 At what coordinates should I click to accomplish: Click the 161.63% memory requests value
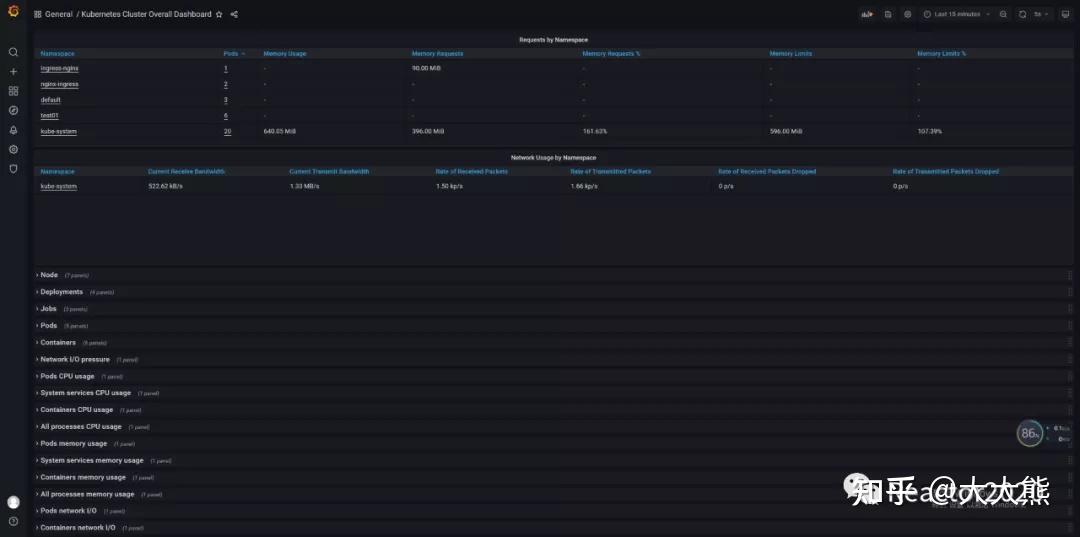(594, 131)
